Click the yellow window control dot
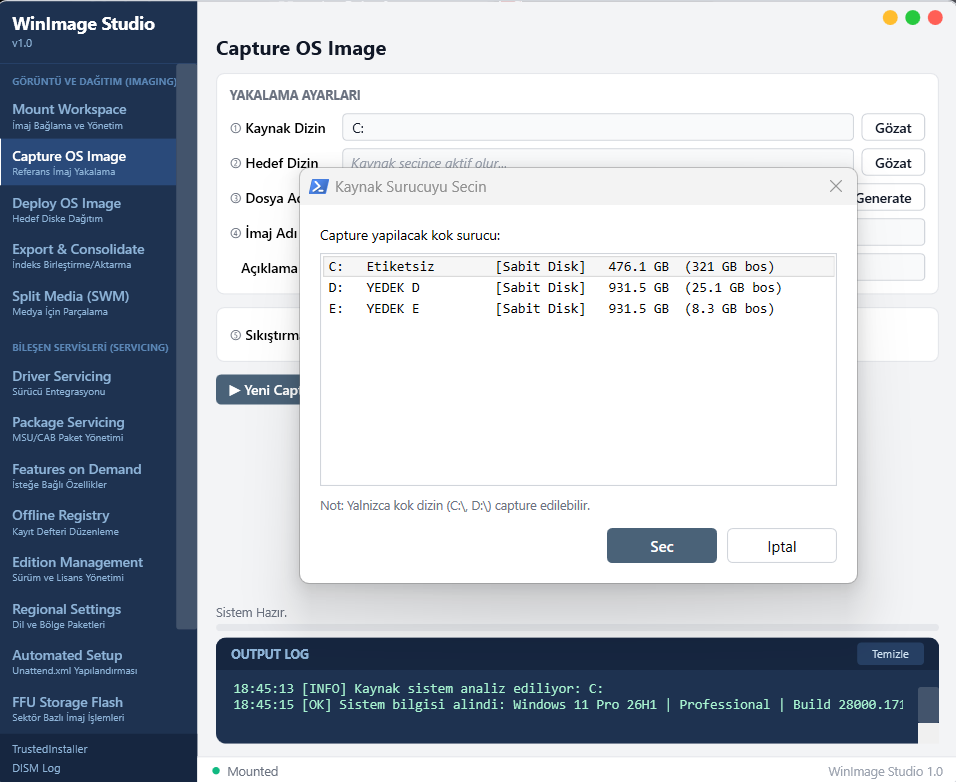The width and height of the screenshot is (956, 782). coord(890,18)
